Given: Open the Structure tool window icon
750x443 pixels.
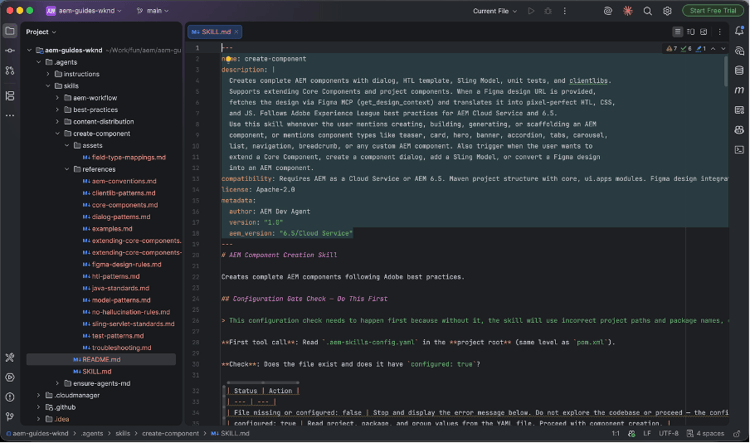Looking at the screenshot, I should 10,96.
